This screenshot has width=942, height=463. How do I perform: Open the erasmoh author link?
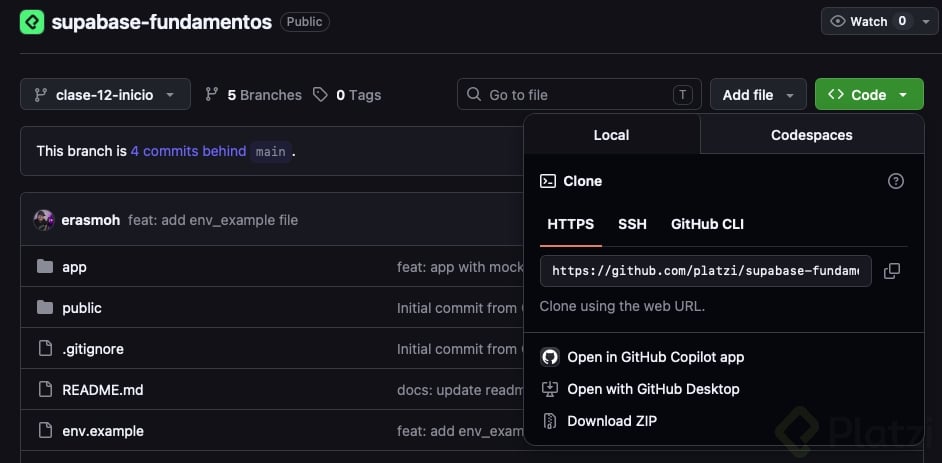click(x=90, y=220)
